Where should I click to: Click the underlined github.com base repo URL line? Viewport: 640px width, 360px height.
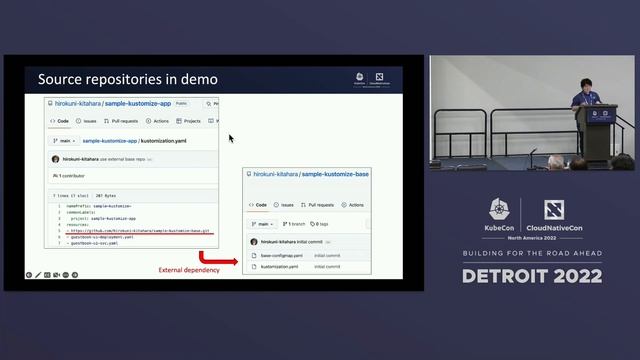138,231
